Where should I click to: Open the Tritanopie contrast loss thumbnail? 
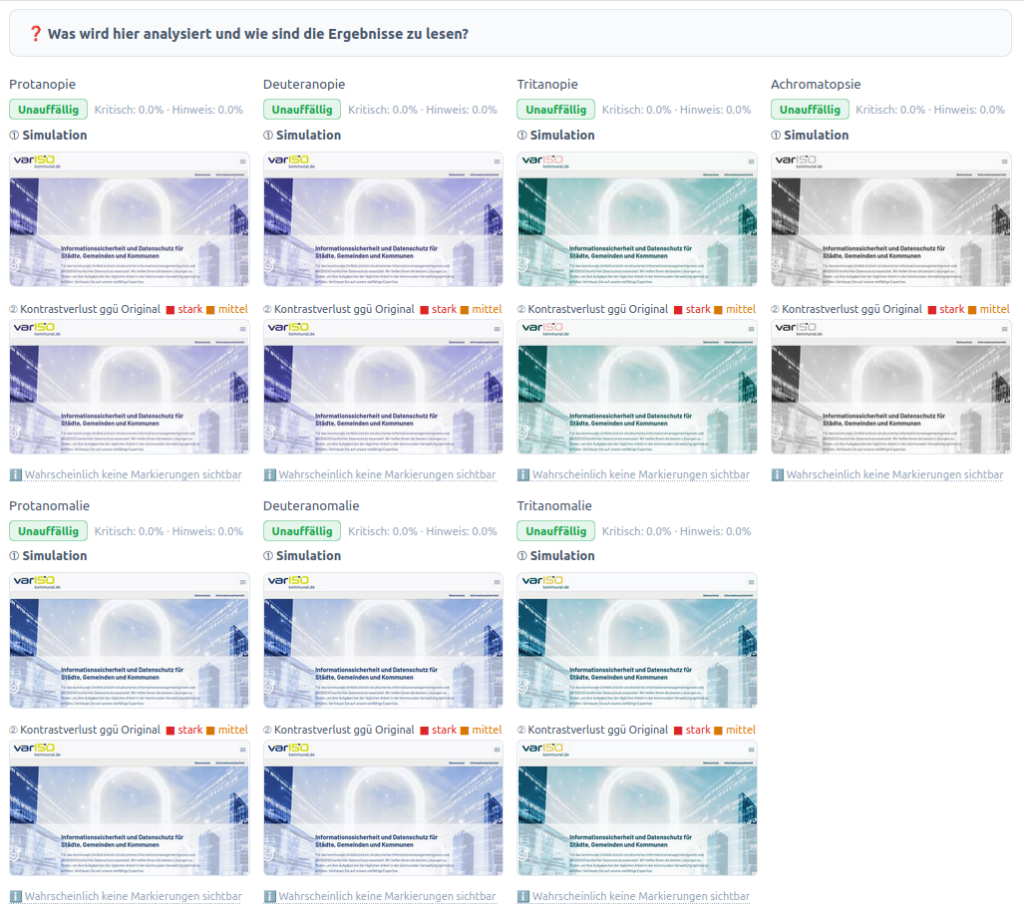637,387
